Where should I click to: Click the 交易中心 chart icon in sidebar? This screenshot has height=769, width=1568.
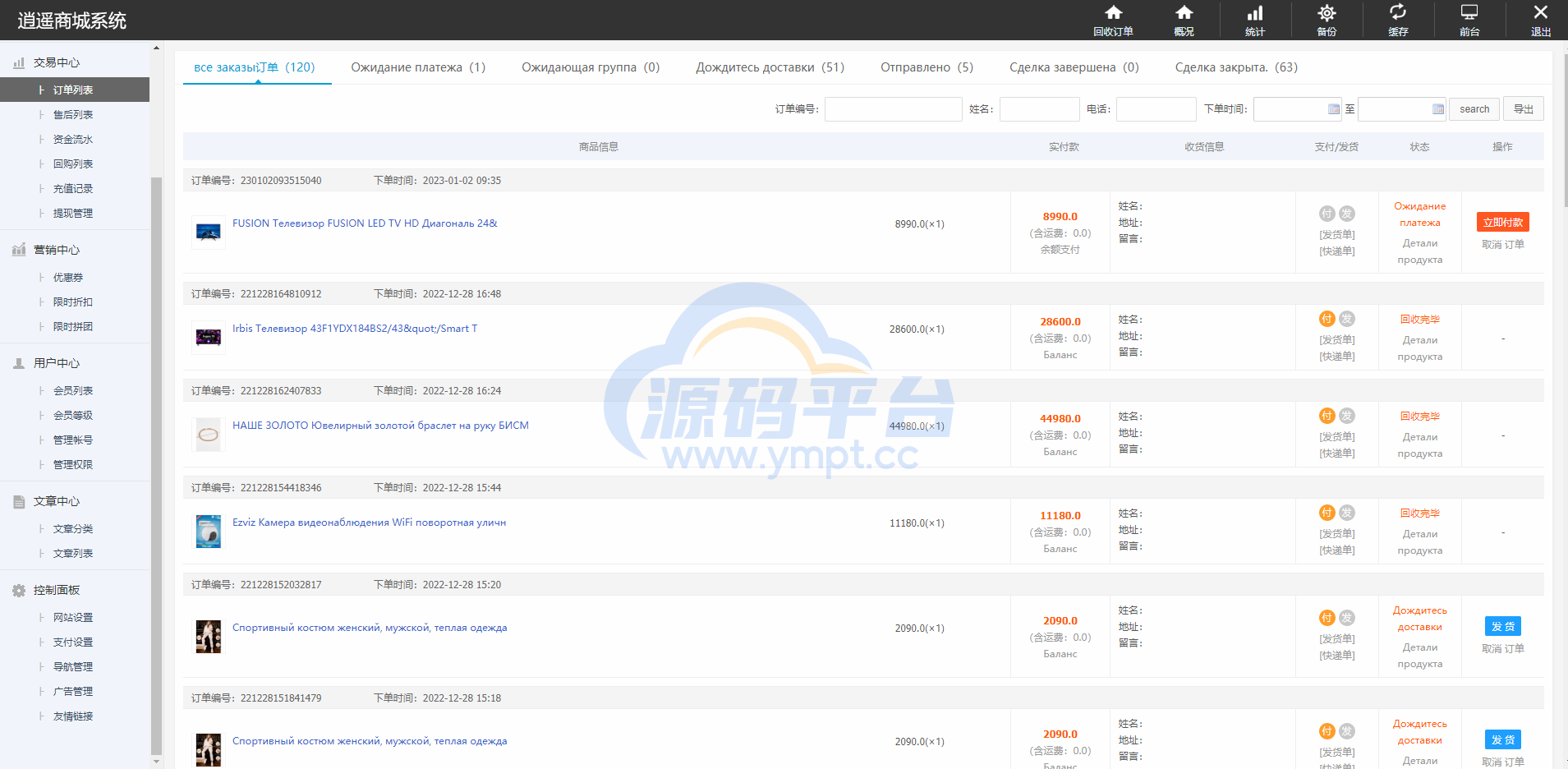coord(19,62)
